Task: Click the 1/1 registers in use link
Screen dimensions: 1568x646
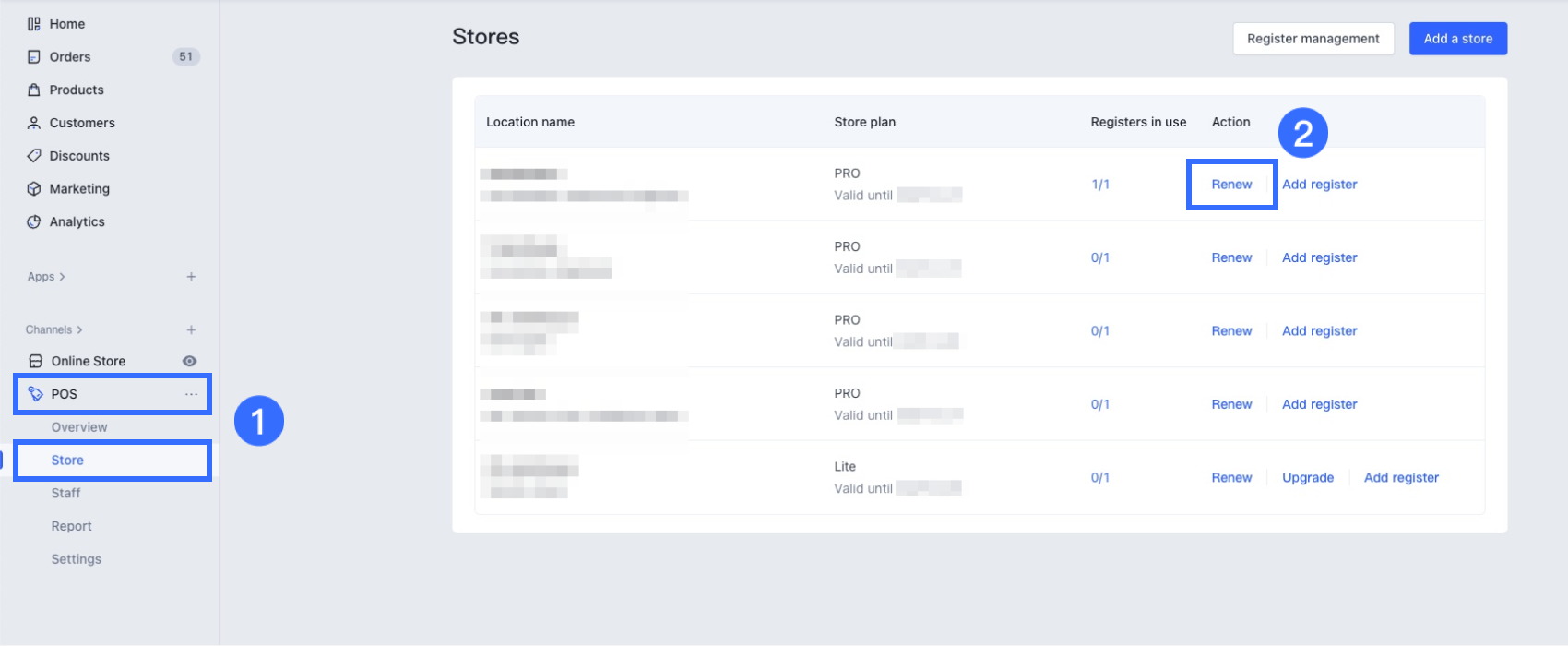Action: 1100,185
